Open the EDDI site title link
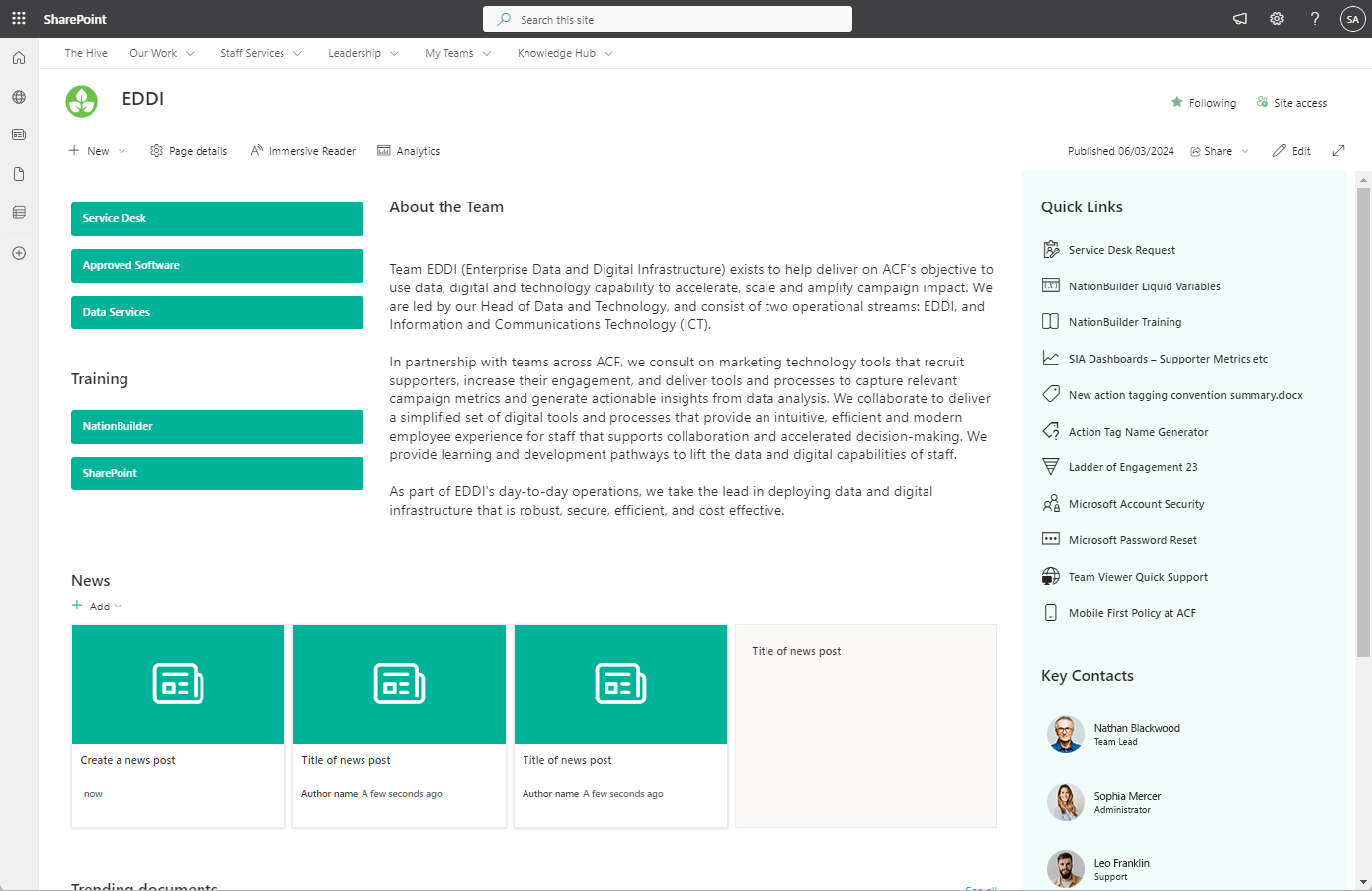 click(x=143, y=99)
